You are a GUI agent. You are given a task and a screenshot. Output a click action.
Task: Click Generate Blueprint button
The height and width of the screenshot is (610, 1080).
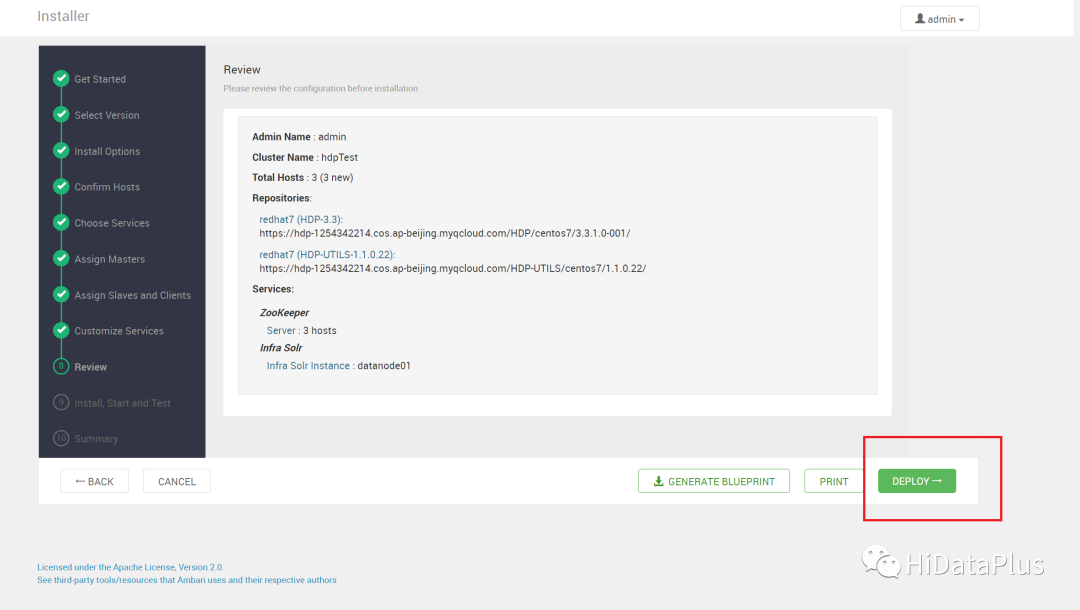point(714,481)
